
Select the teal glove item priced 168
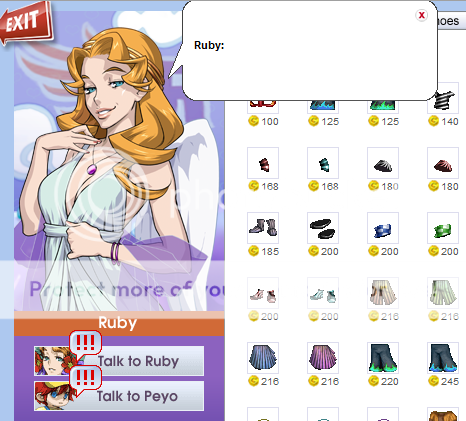pyautogui.click(x=323, y=163)
